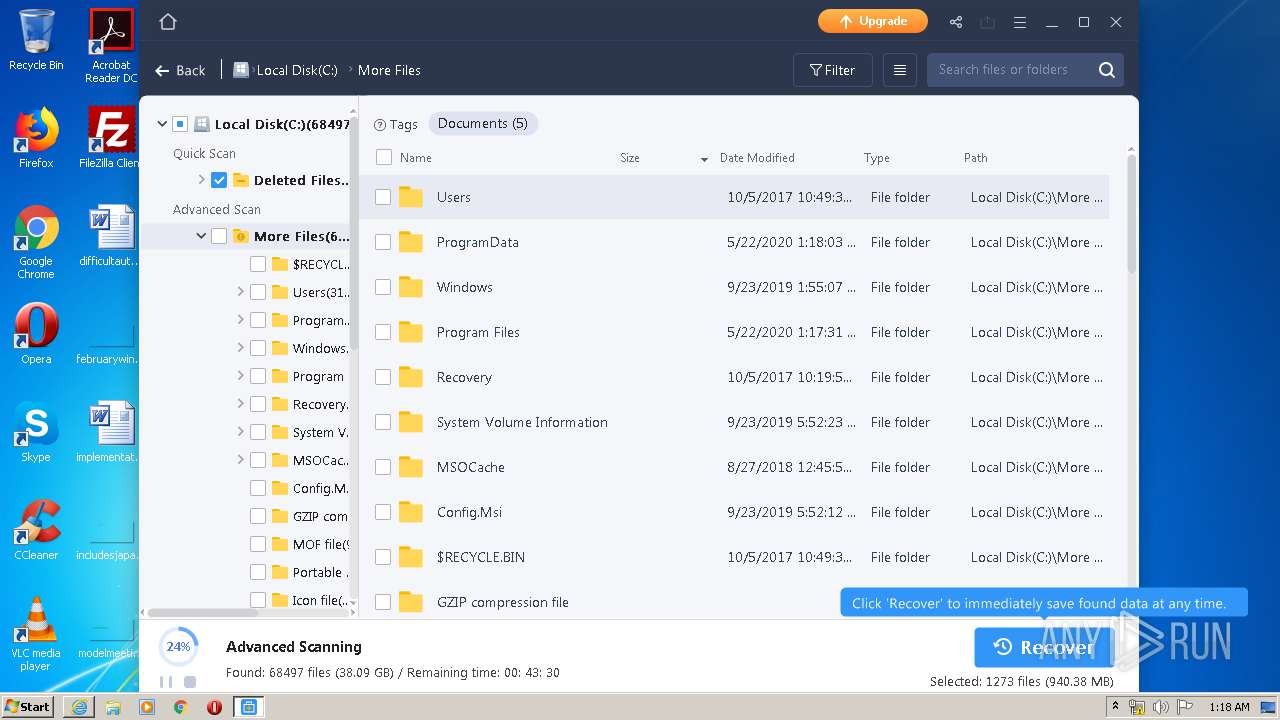The image size is (1280, 720).
Task: Select the Documents (5) tag
Action: click(x=483, y=124)
